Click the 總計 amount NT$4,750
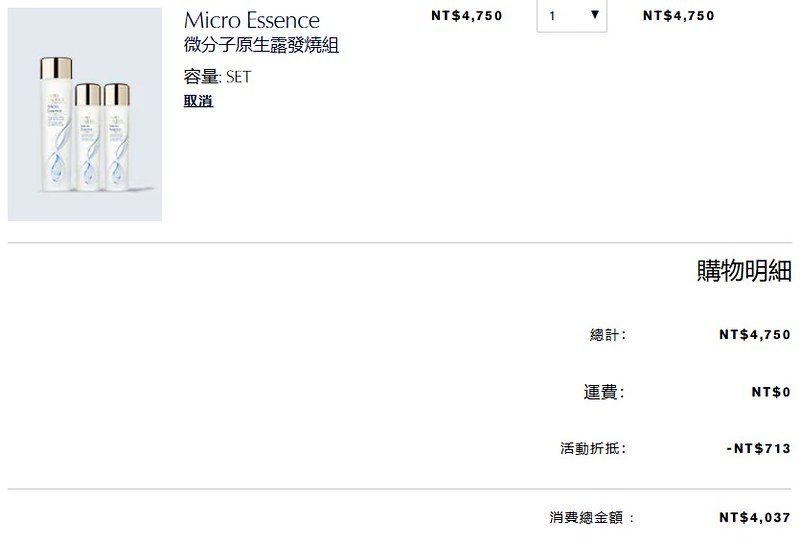Image resolution: width=800 pixels, height=544 pixels. coord(755,335)
